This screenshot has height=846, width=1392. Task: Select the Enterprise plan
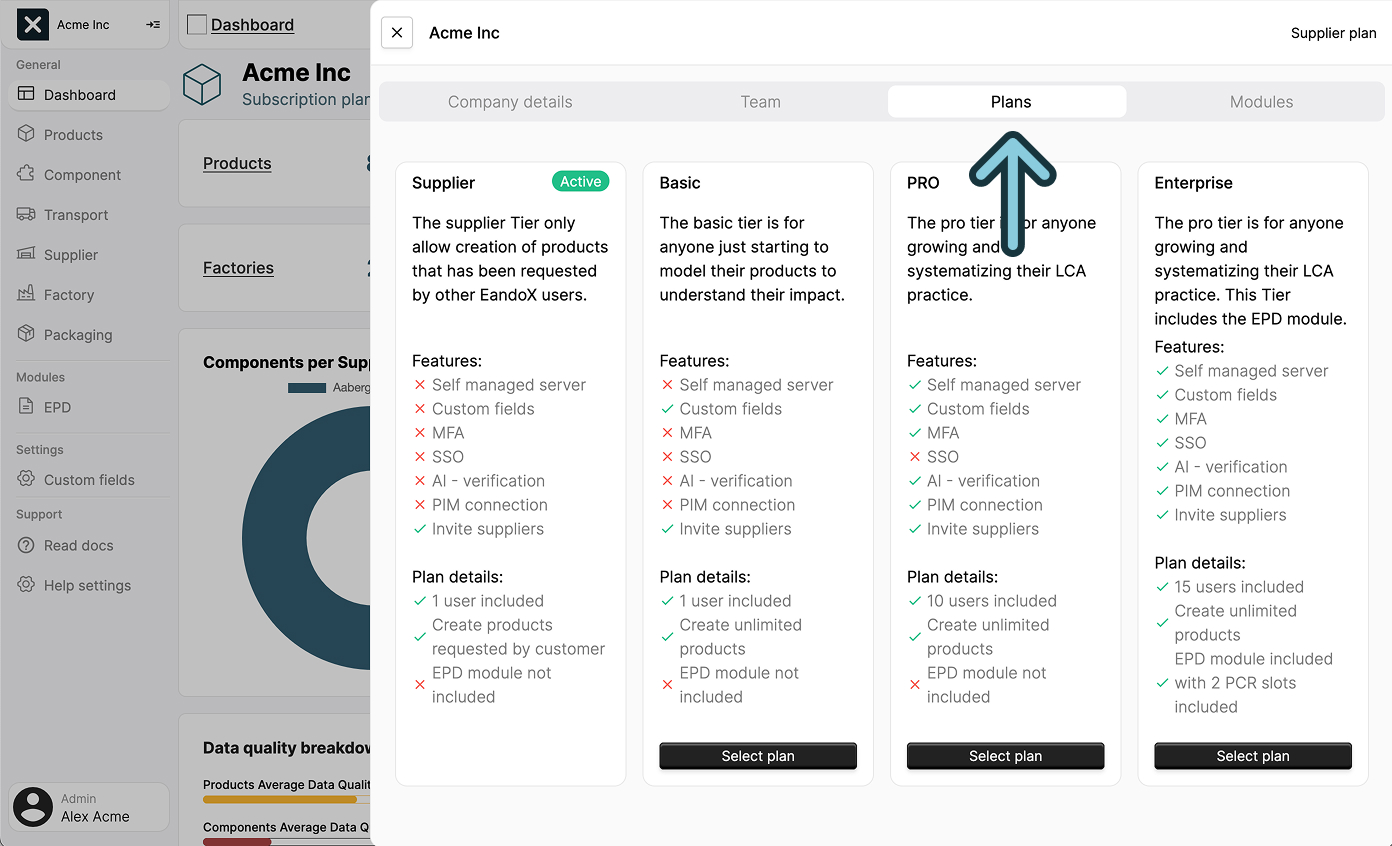click(x=1252, y=756)
